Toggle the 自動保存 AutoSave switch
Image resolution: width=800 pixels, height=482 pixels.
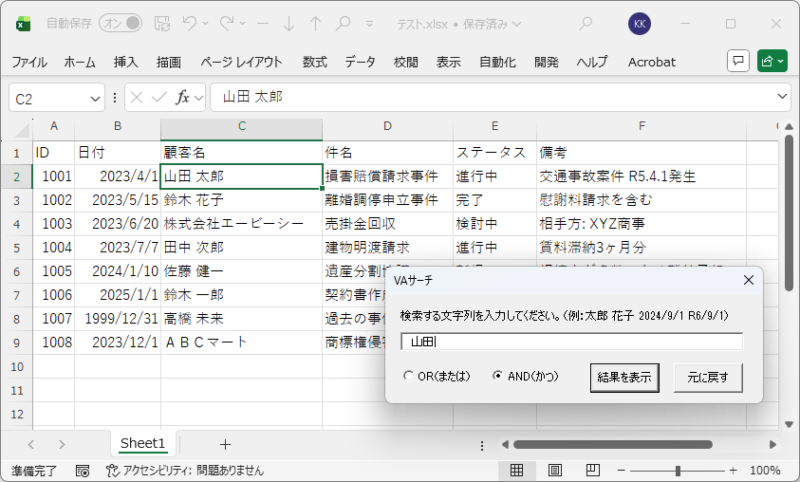coord(119,23)
